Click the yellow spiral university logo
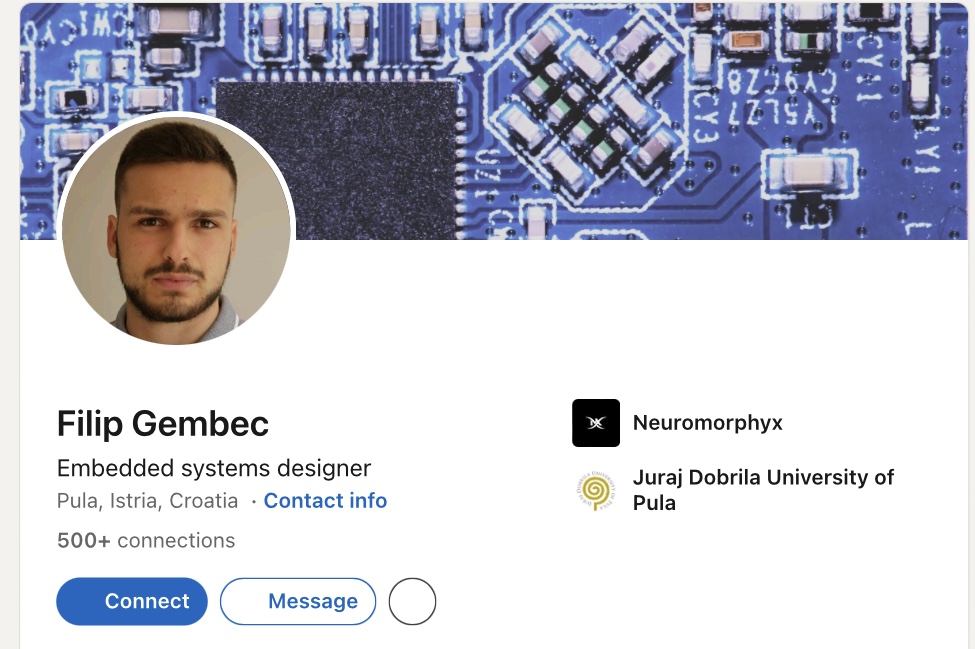This screenshot has height=649, width=975. (596, 490)
